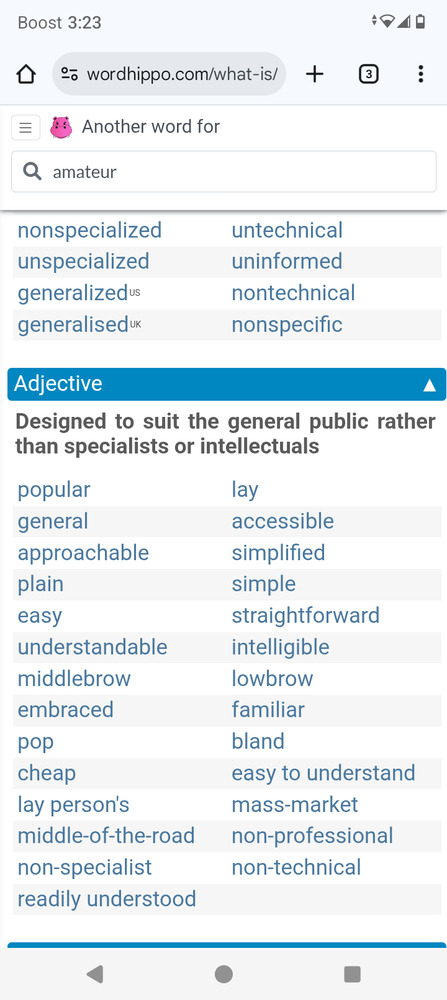
Task: Open the 'nontechnical' synonym link
Action: point(293,293)
